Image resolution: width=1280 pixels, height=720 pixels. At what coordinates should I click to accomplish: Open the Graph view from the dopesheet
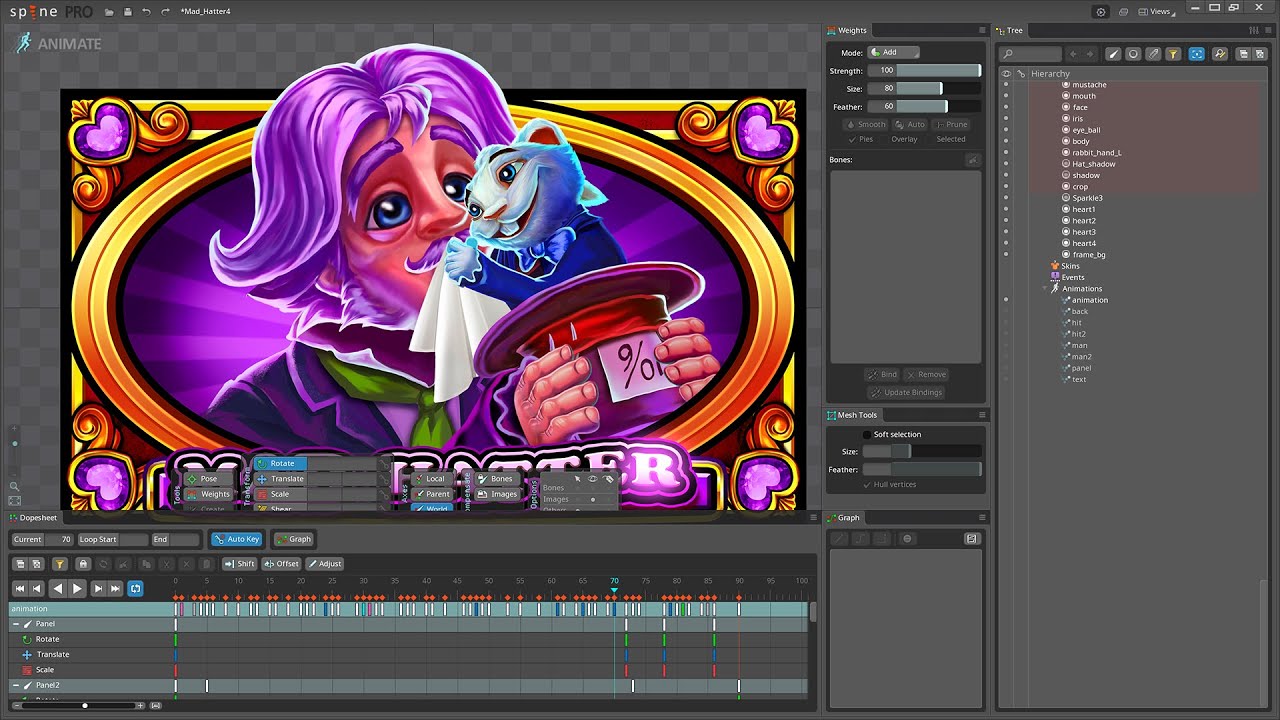[x=294, y=539]
